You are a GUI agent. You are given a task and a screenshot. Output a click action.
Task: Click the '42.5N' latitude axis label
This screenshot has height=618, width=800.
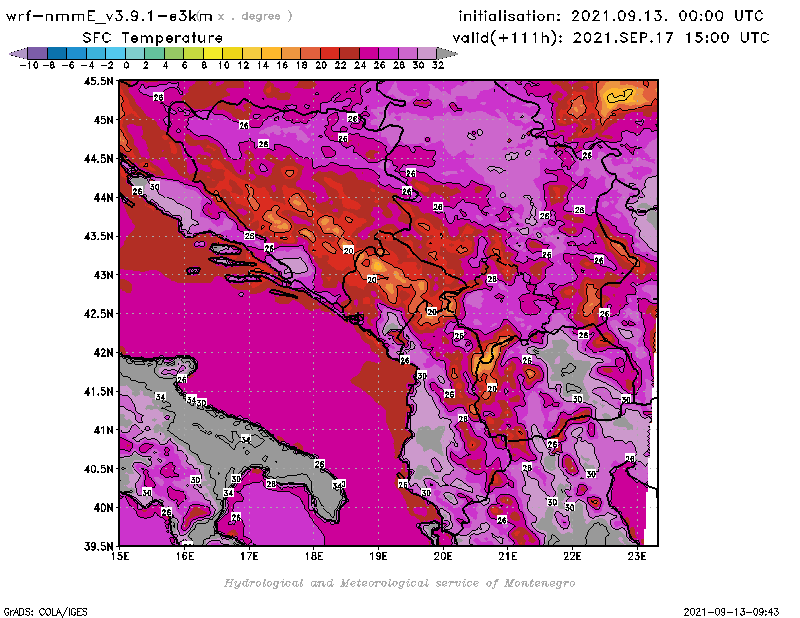click(98, 314)
